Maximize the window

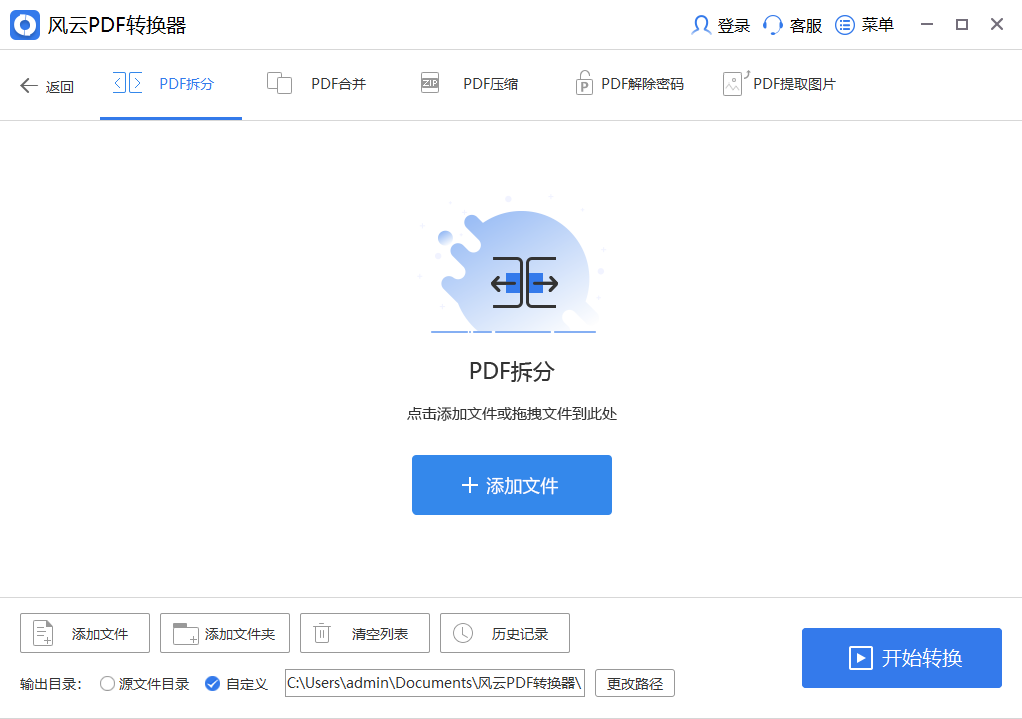(x=962, y=25)
